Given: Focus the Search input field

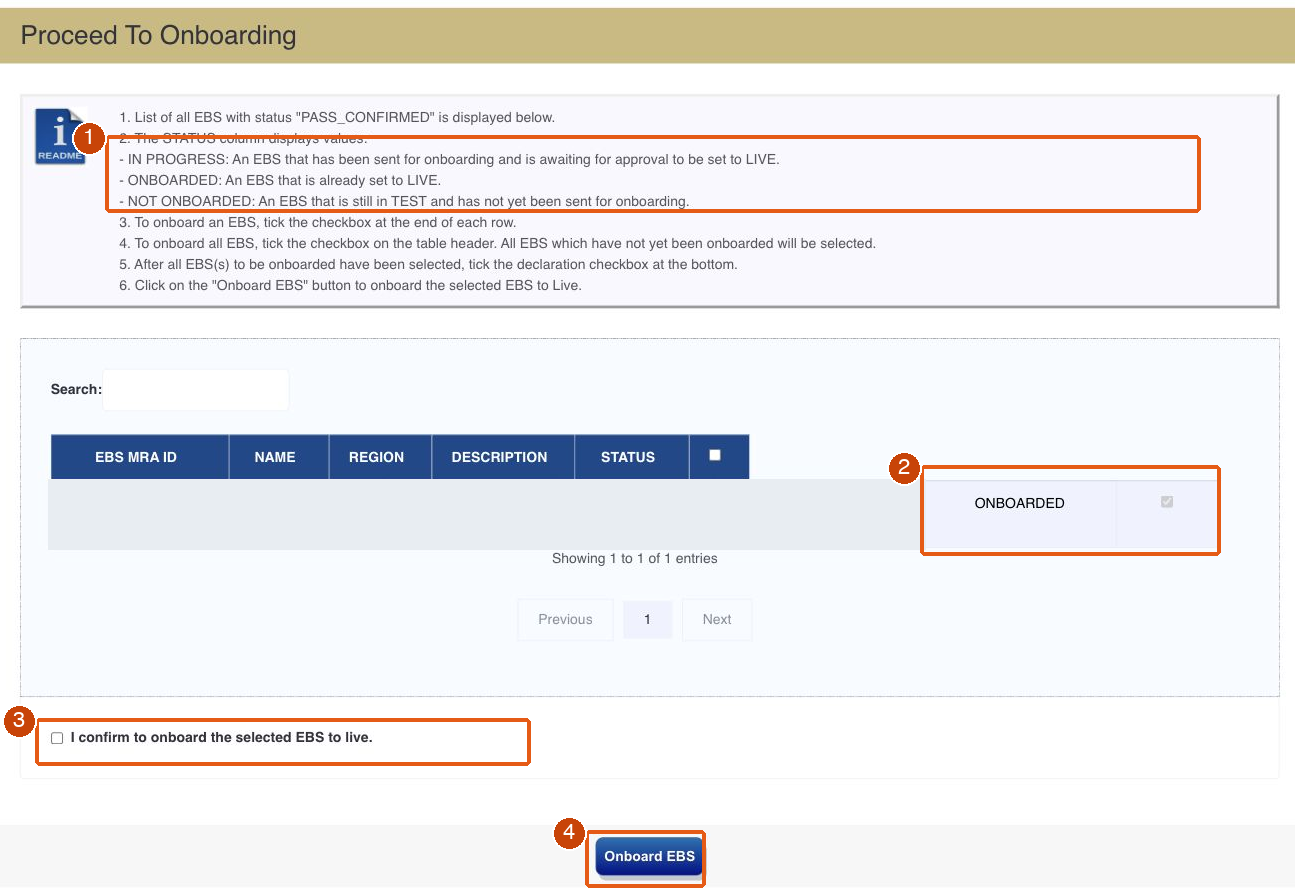Looking at the screenshot, I should pos(196,389).
